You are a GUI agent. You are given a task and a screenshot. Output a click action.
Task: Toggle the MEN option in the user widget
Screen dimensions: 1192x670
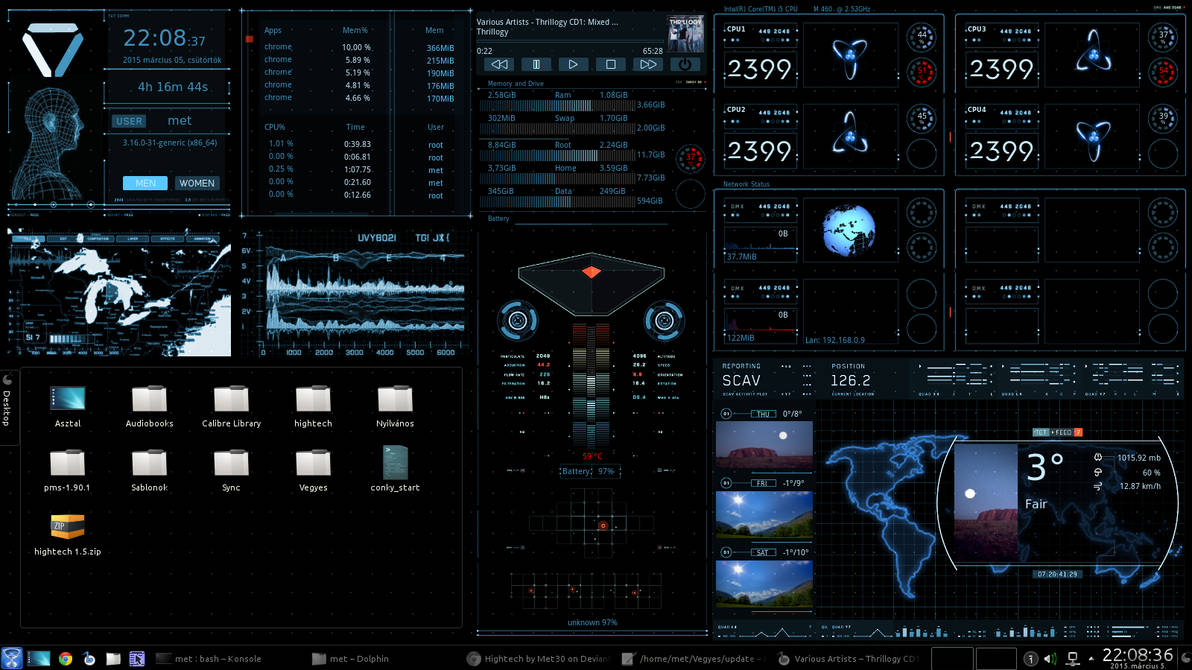click(x=145, y=183)
